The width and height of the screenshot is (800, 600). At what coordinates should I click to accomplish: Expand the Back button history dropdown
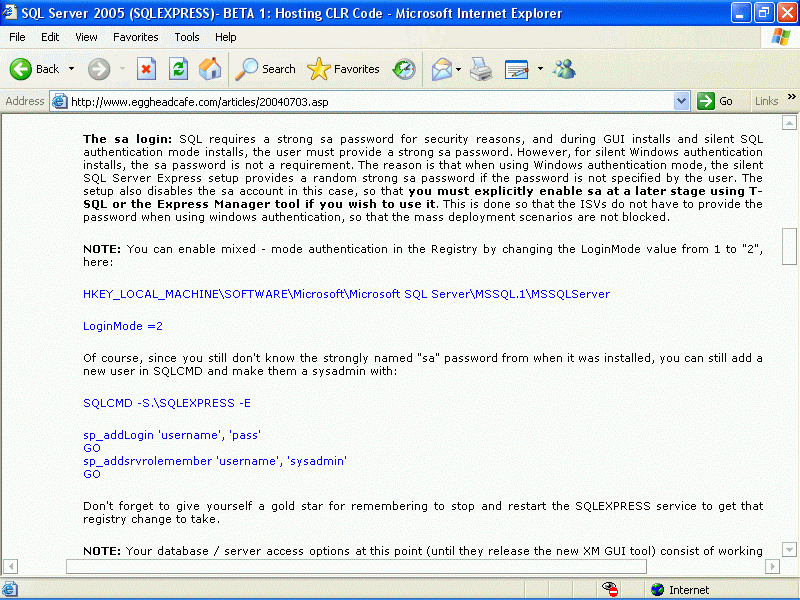click(x=71, y=69)
